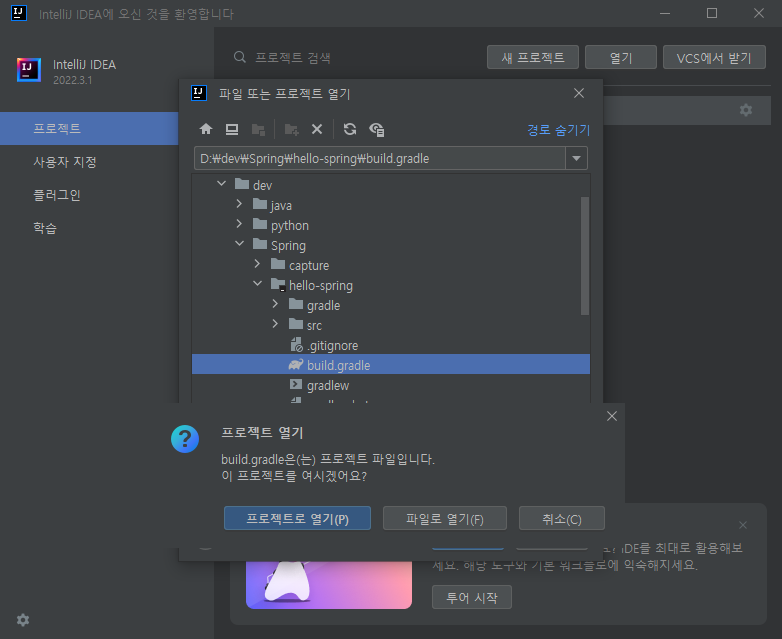
Task: Expand the src folder
Action: (275, 324)
